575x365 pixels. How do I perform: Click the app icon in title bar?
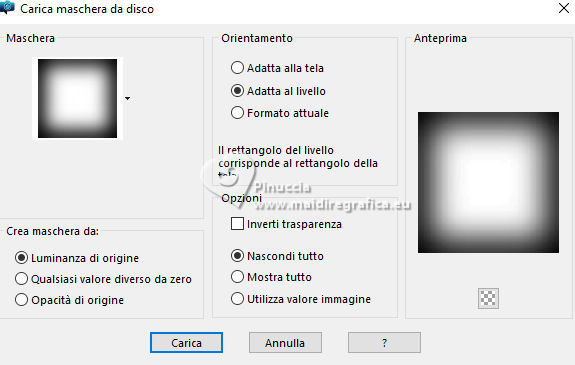pyautogui.click(x=7, y=7)
